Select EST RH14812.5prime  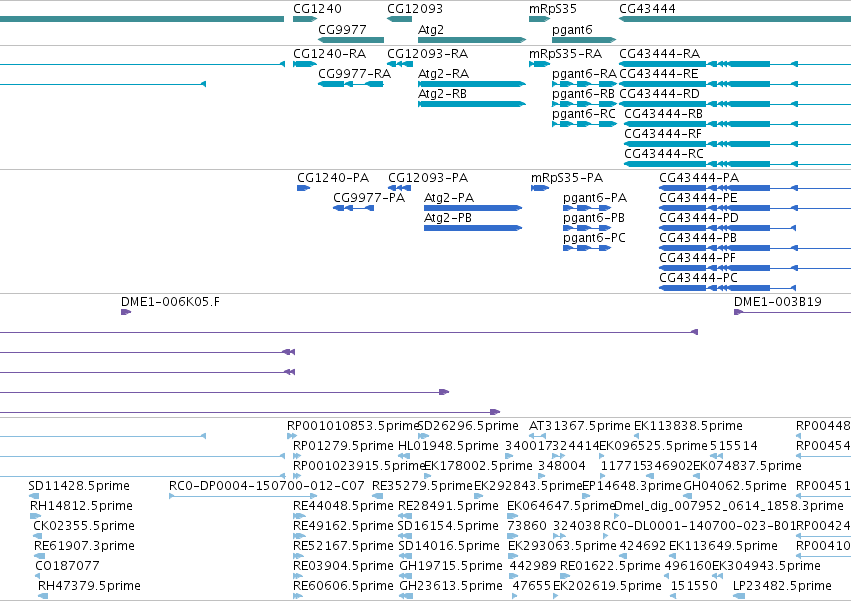[x=81, y=506]
